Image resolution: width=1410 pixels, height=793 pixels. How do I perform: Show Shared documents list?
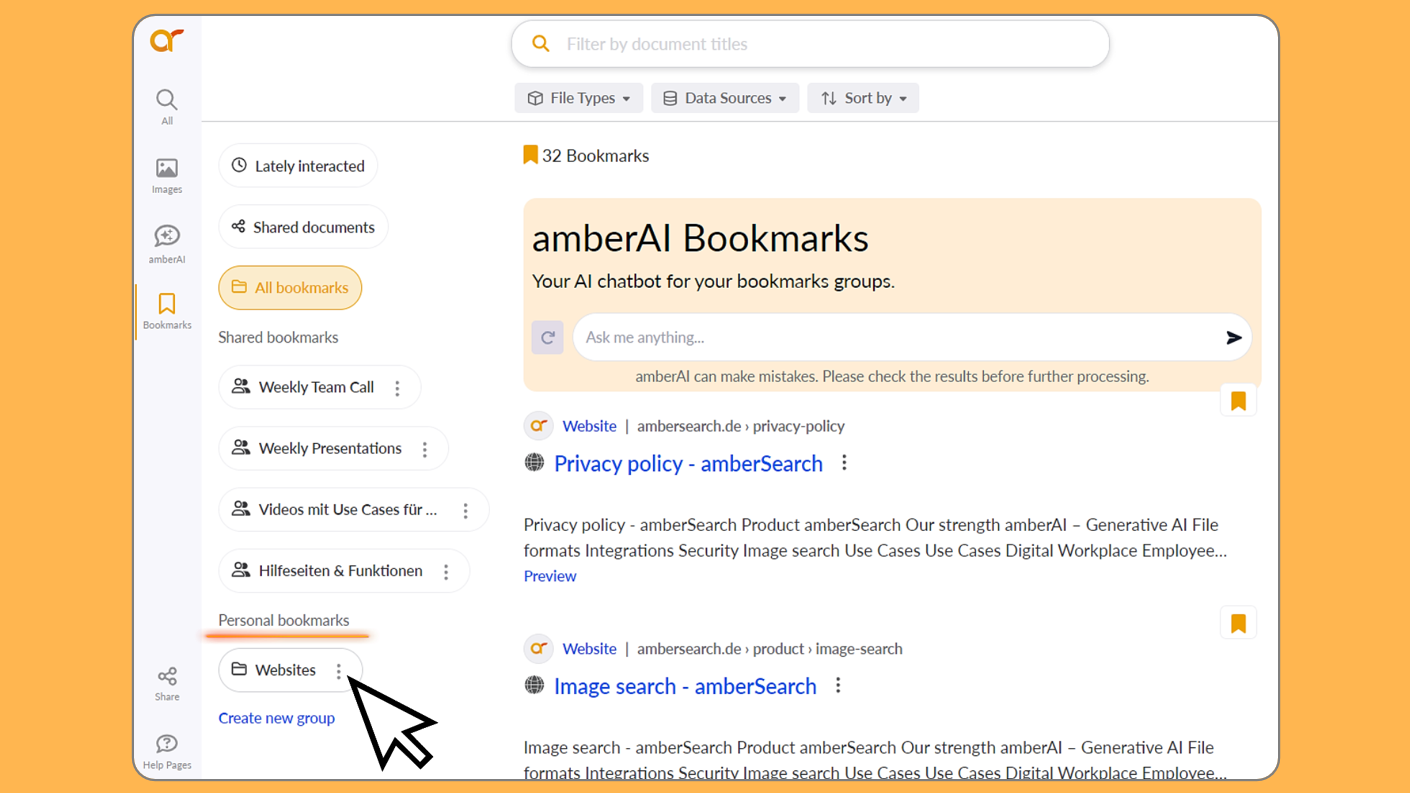303,227
